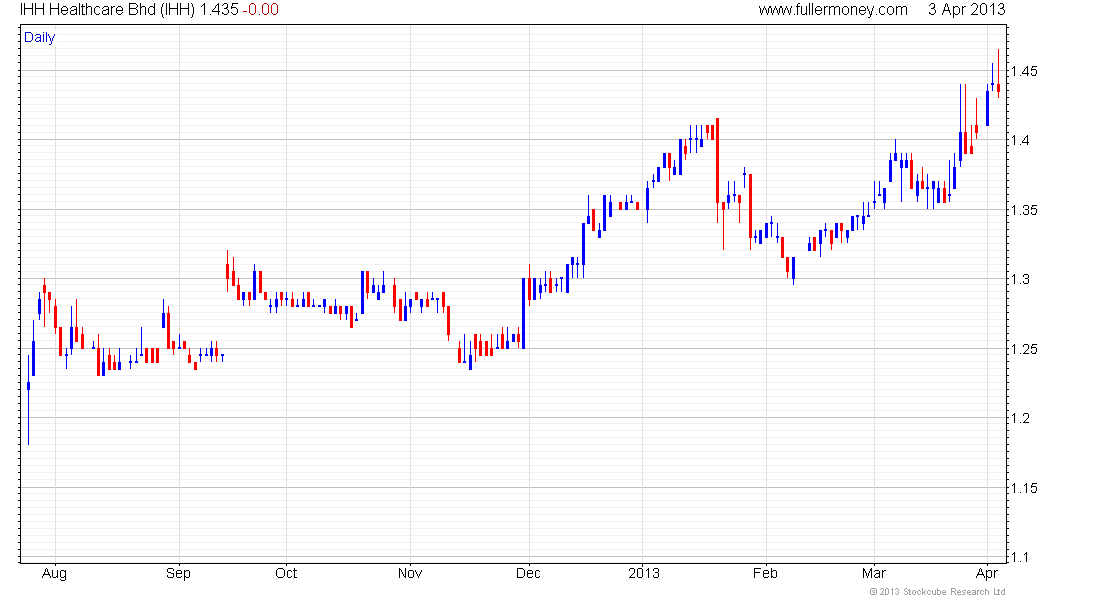Click the first candle with long lower wick

tap(29, 400)
